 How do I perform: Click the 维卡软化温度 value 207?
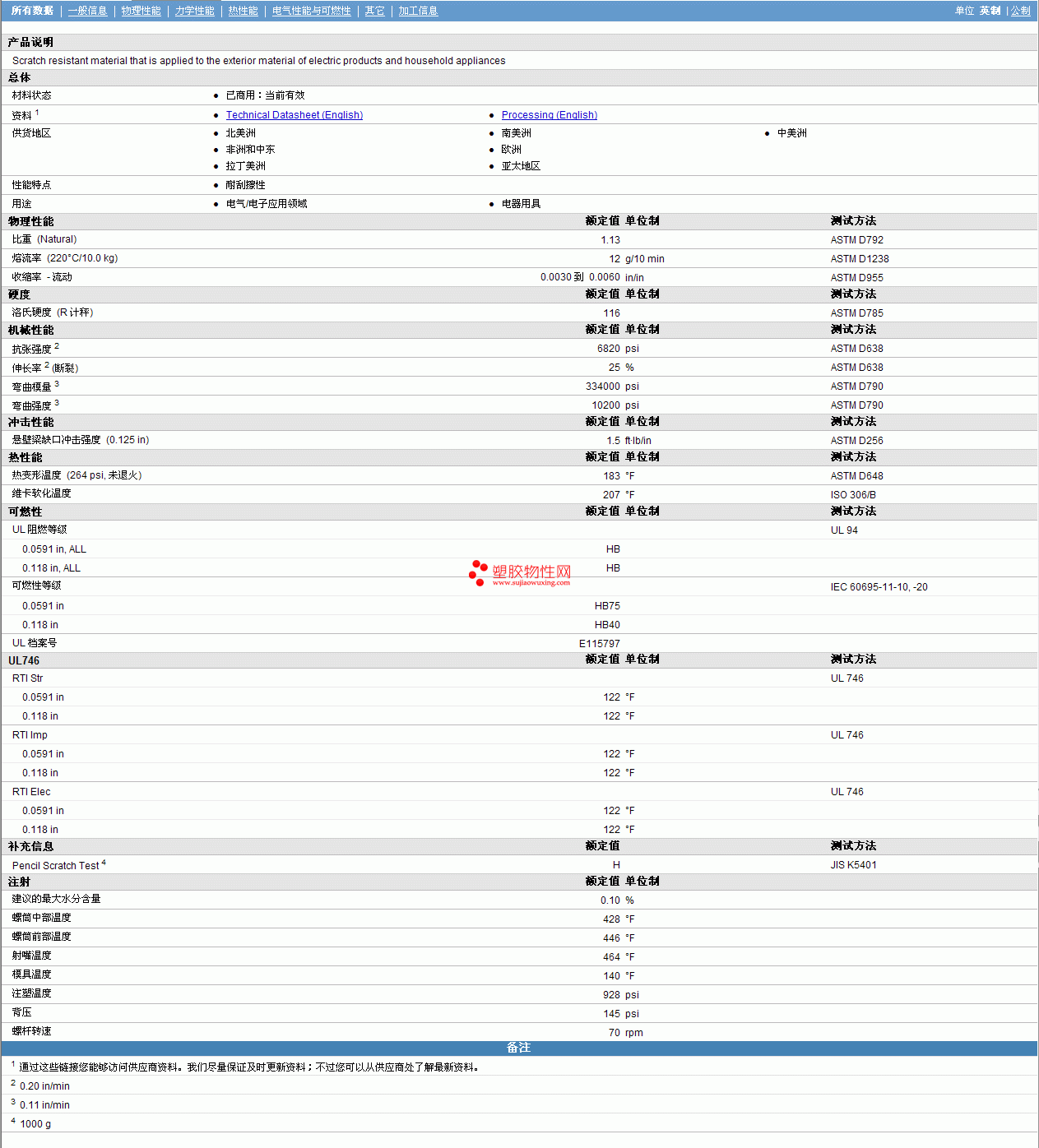coord(612,495)
